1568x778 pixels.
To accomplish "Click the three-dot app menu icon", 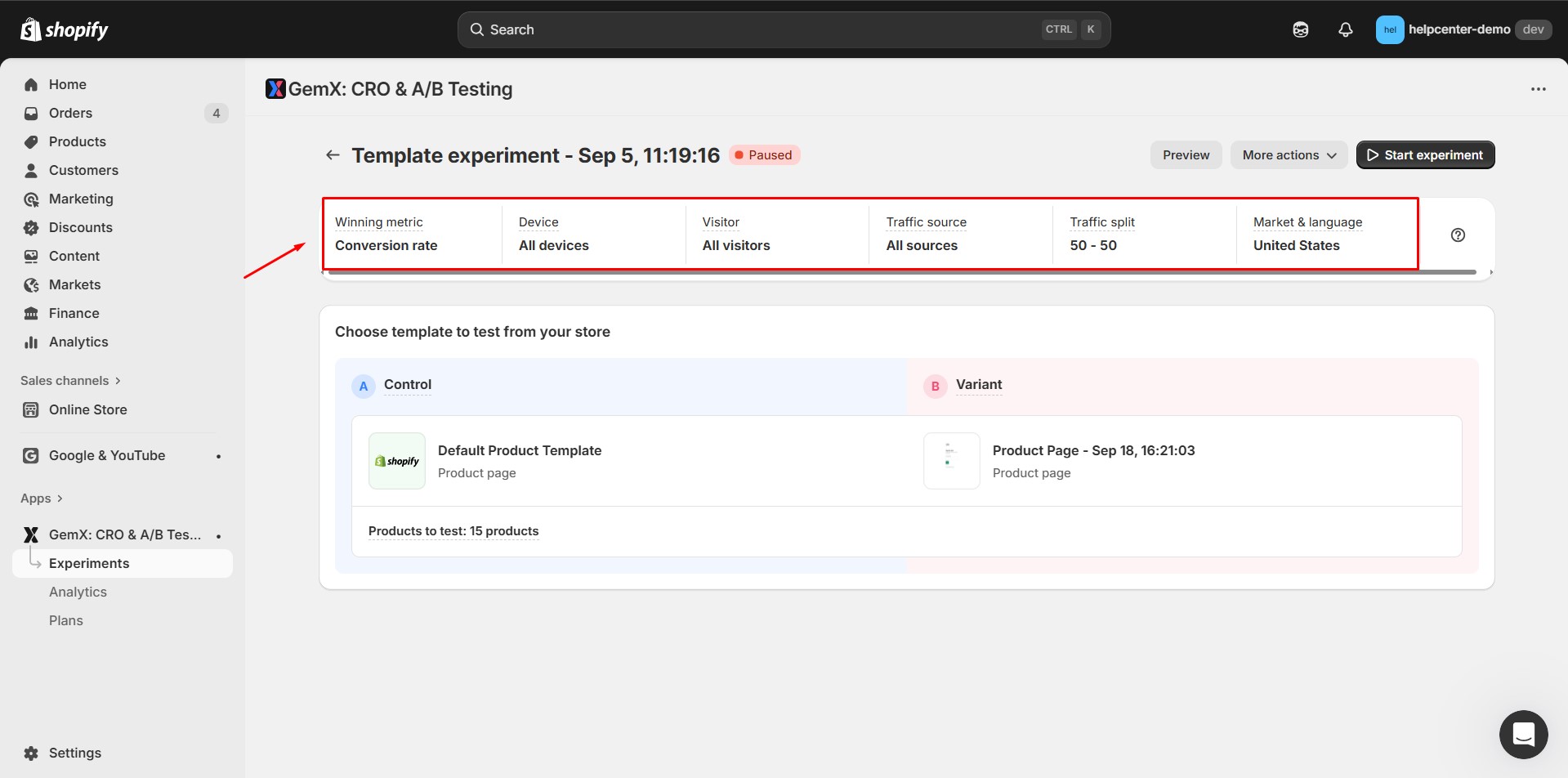I will tap(1538, 89).
